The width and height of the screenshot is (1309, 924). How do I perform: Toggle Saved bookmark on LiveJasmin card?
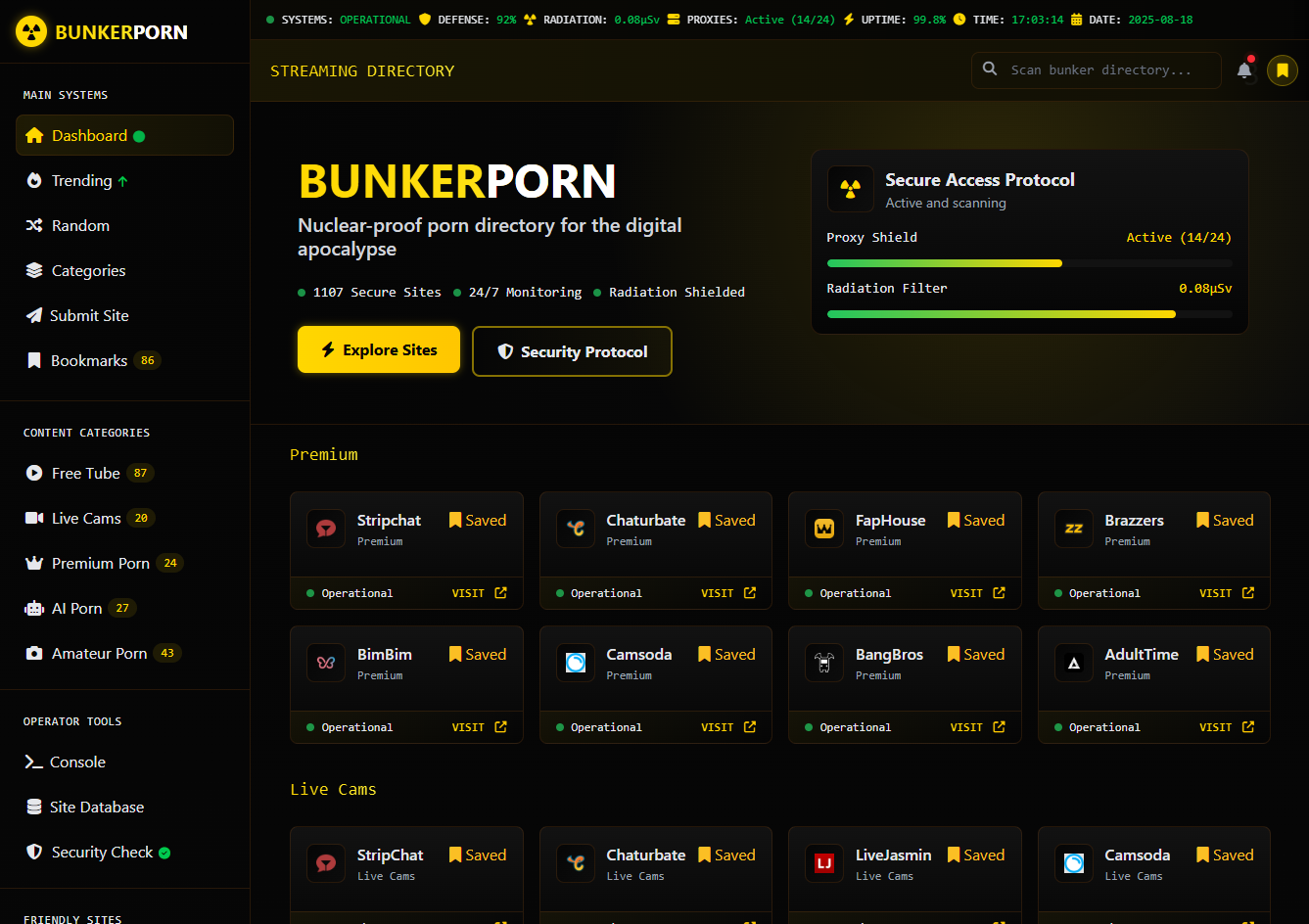[976, 855]
